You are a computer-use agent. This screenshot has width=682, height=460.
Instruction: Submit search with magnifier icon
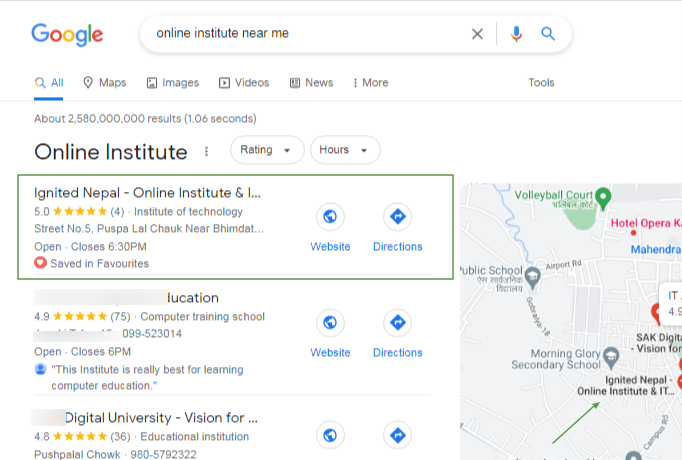548,33
